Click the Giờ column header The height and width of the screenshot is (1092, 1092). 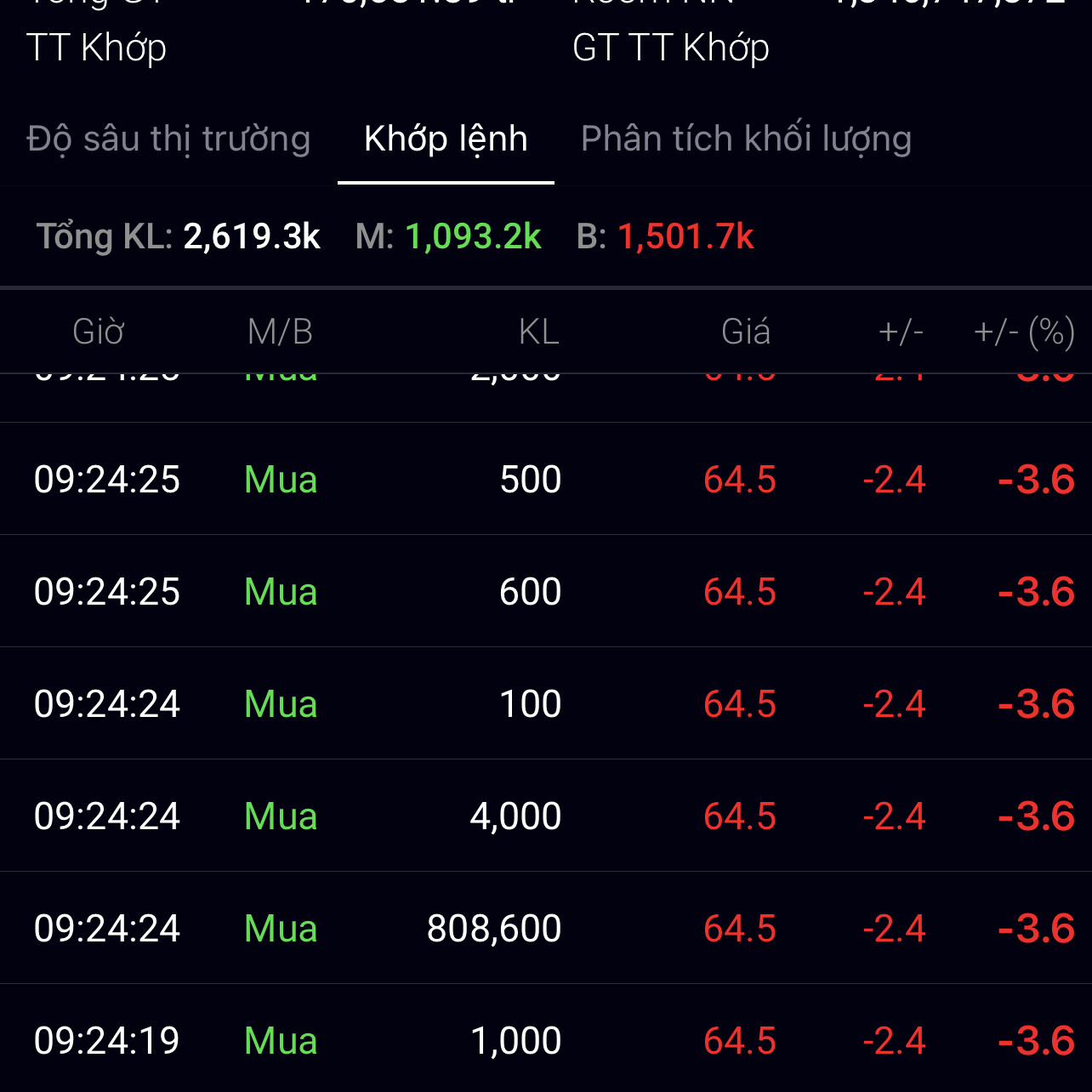click(99, 332)
